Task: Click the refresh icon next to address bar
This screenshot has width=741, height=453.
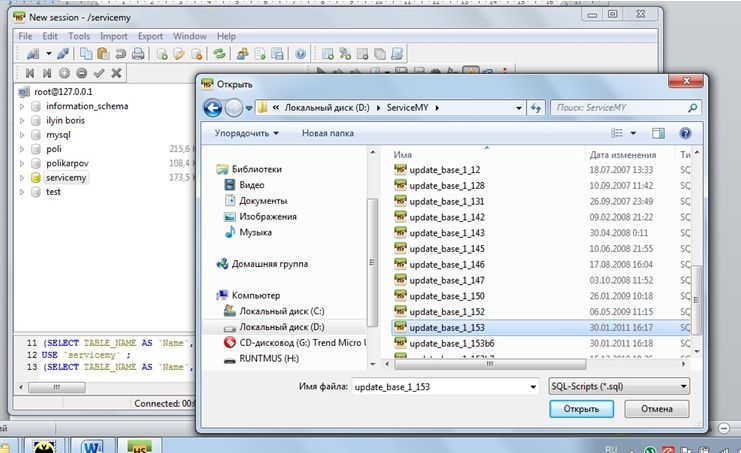Action: point(535,108)
